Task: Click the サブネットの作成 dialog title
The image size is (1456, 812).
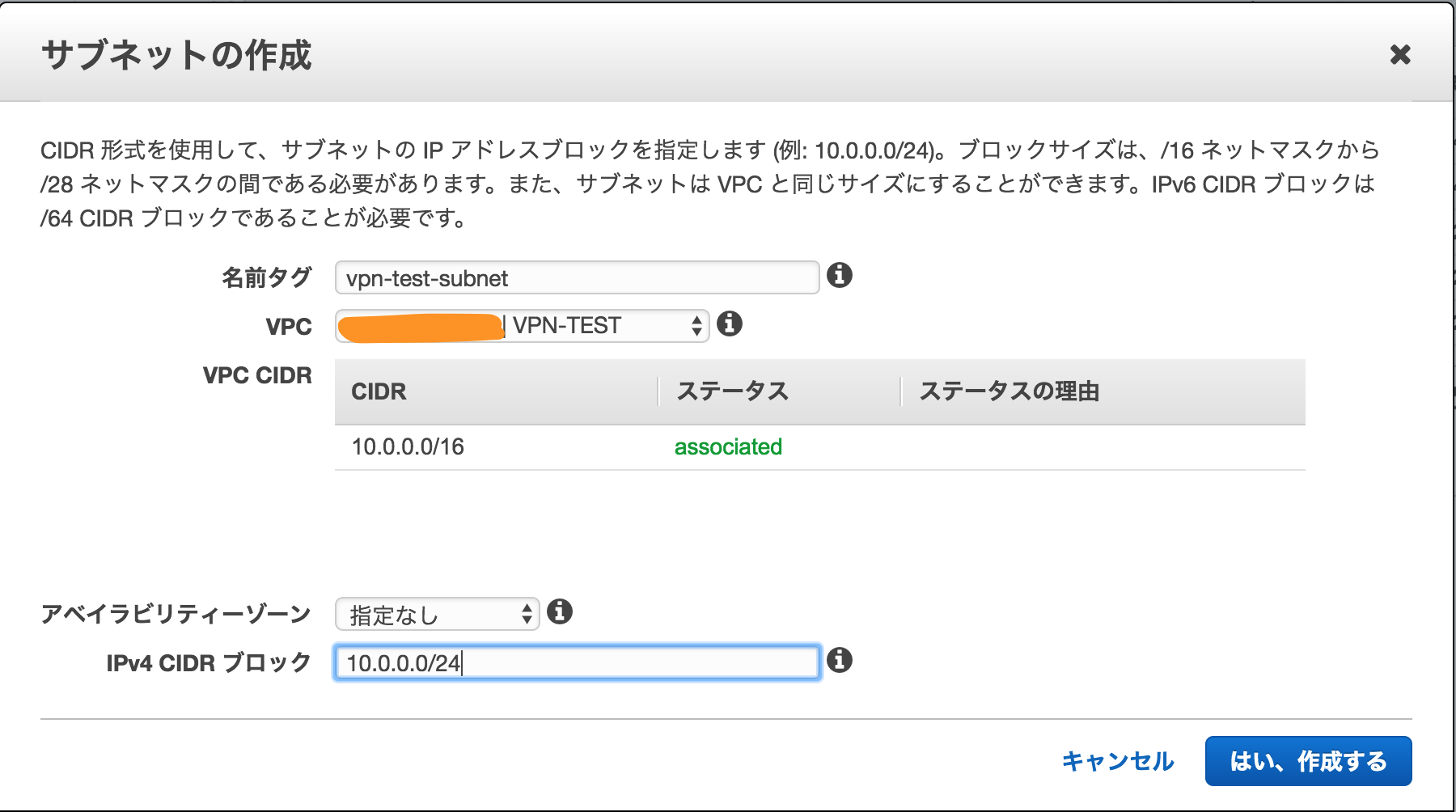Action: point(176,55)
